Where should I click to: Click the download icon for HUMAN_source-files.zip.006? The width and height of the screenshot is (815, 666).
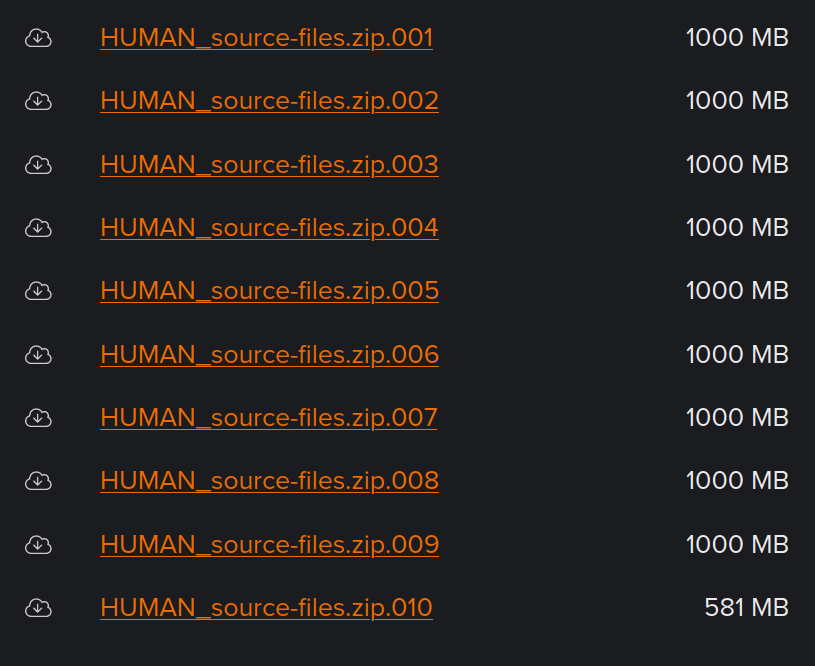click(38, 354)
